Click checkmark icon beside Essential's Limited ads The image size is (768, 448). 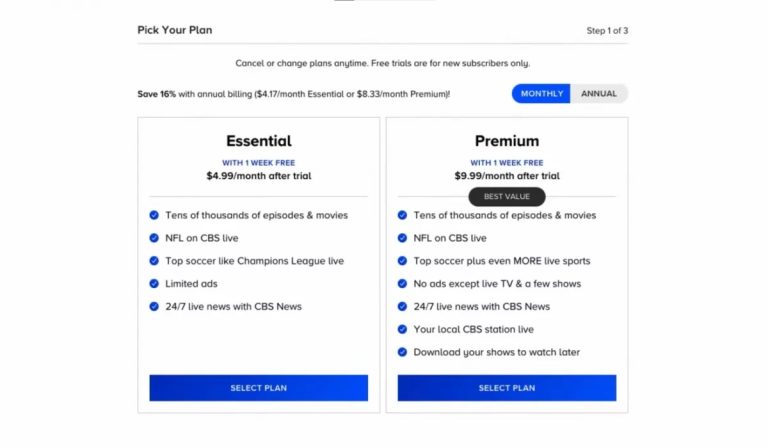click(x=154, y=284)
